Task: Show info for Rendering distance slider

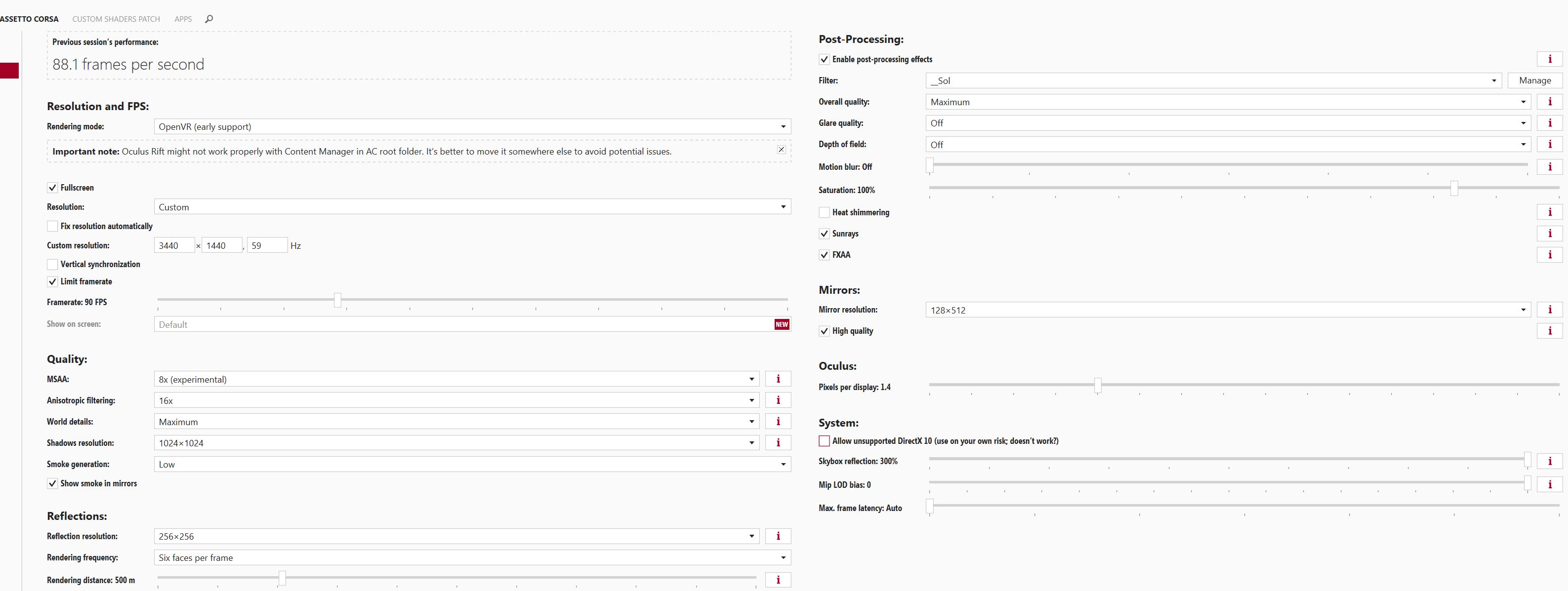Action: point(778,580)
